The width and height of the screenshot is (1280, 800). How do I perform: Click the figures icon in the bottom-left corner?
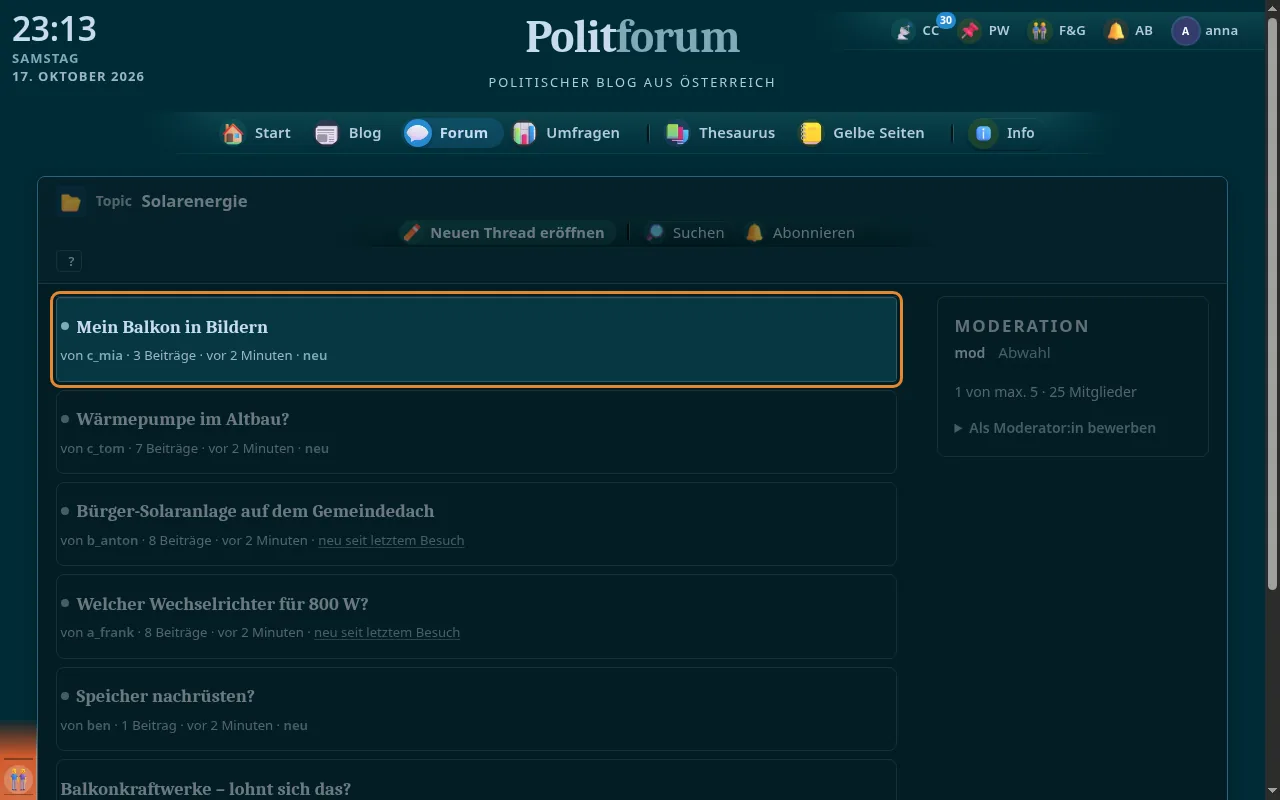point(18,778)
